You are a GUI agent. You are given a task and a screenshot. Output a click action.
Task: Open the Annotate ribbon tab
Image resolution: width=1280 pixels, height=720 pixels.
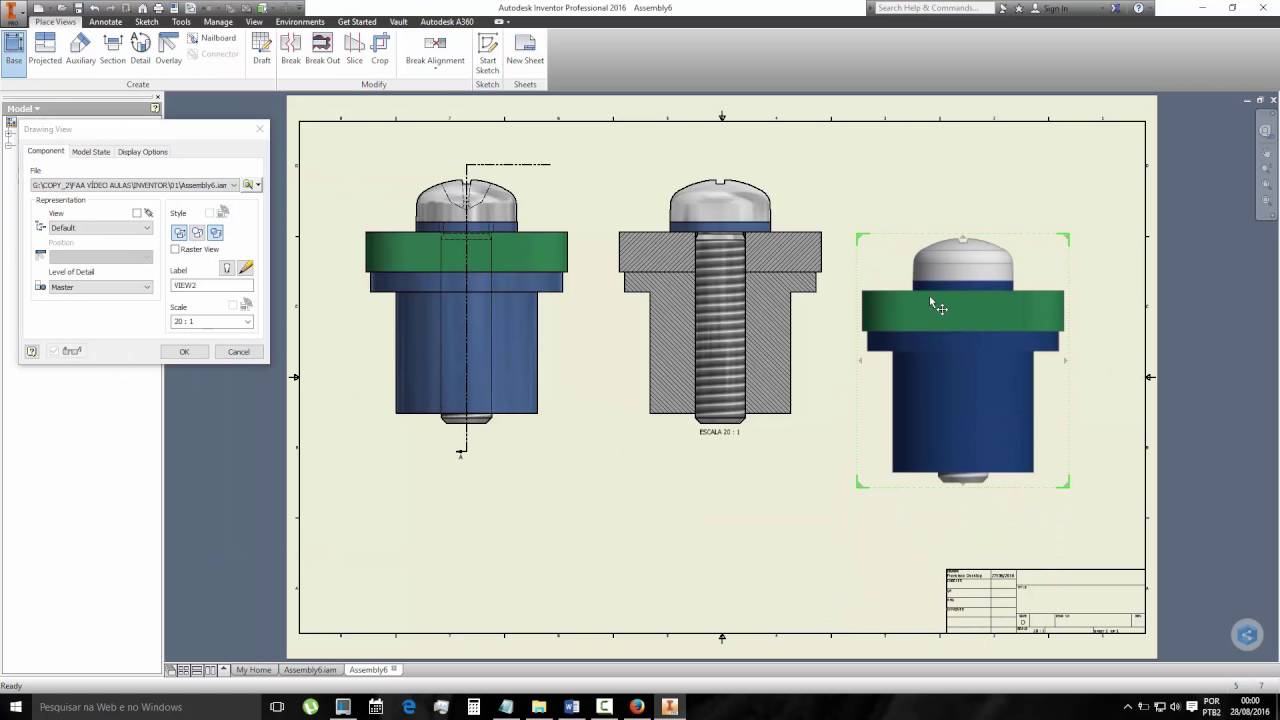point(105,21)
